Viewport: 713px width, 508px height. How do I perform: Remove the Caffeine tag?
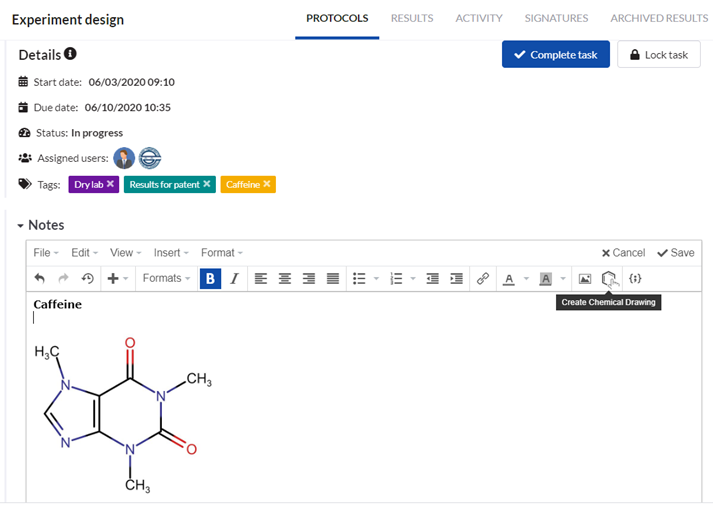(x=266, y=184)
